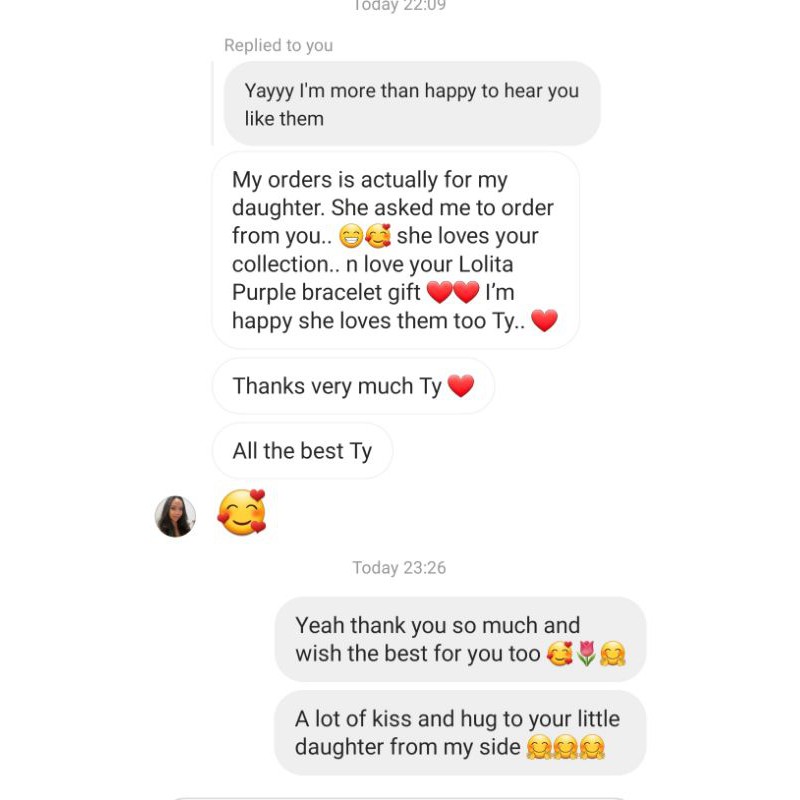
Task: Tap the grinning emoji after "from you.."
Action: pyautogui.click(x=351, y=237)
